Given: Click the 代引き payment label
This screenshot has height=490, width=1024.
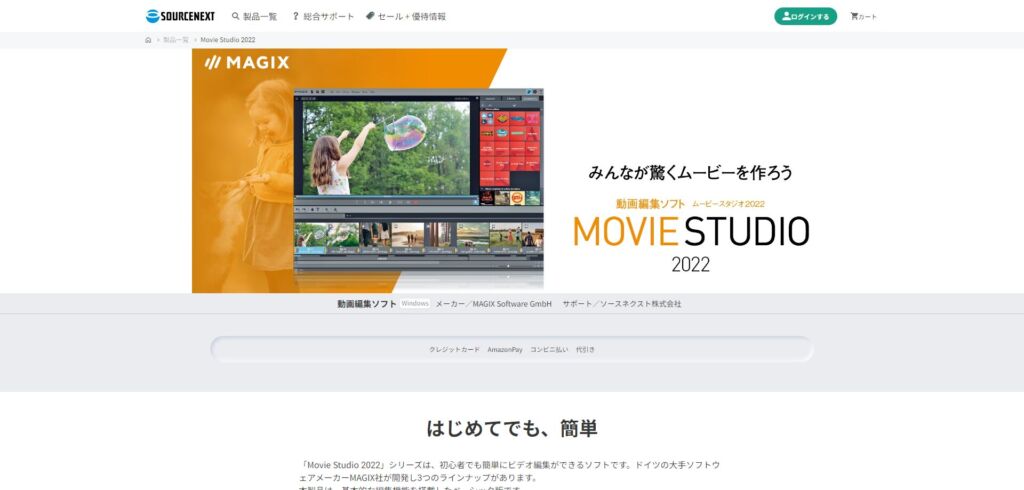Looking at the screenshot, I should tap(585, 350).
